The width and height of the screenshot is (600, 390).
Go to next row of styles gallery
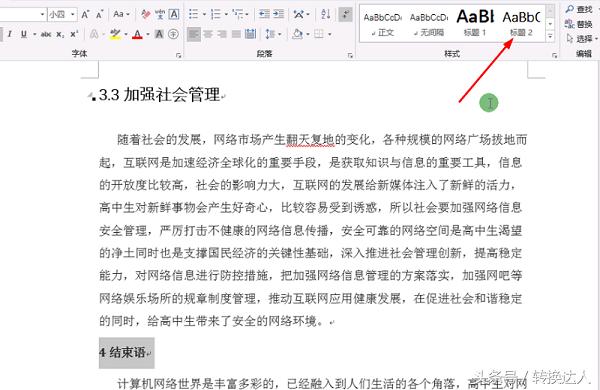(x=550, y=24)
